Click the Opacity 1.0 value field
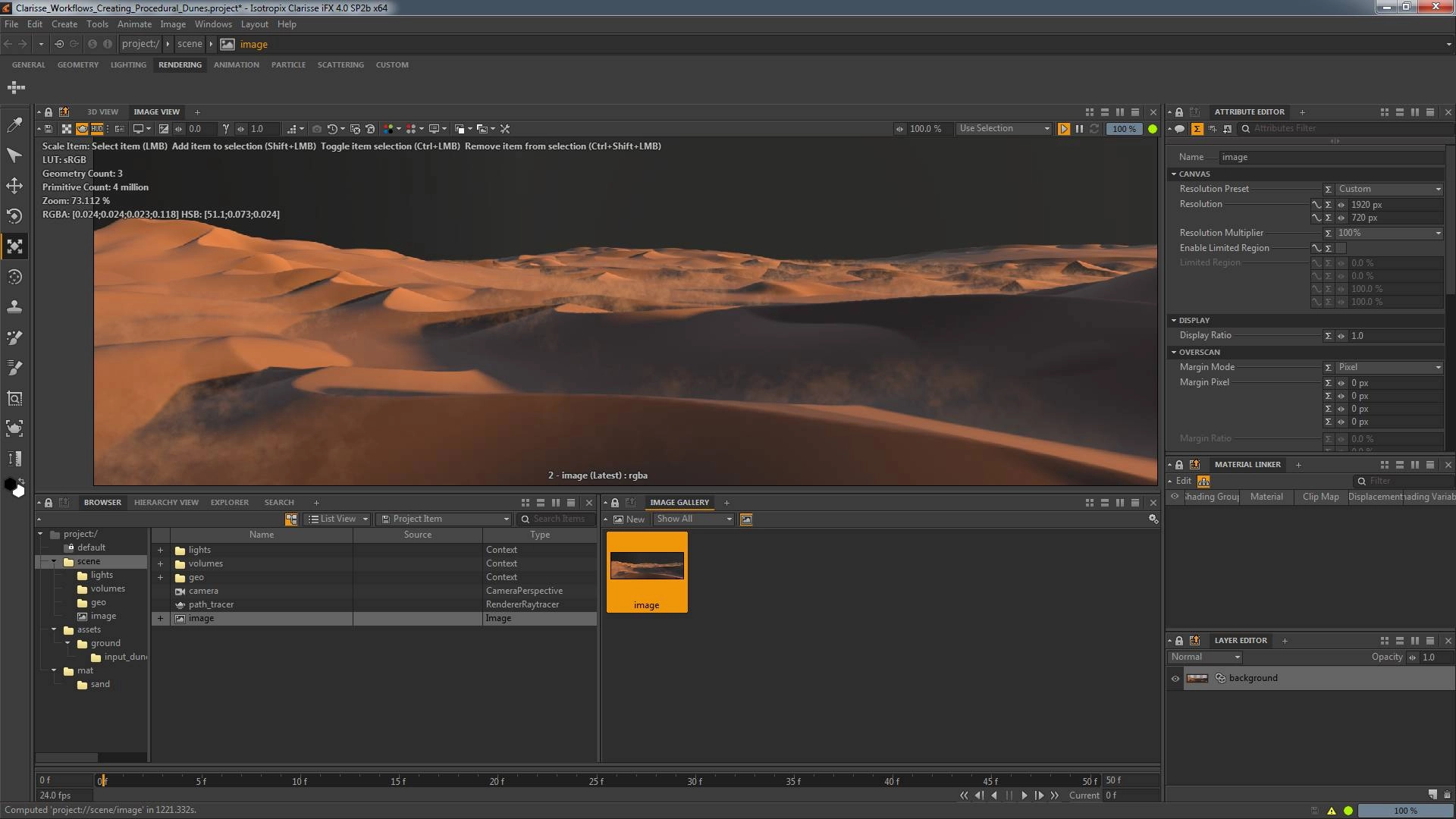The width and height of the screenshot is (1456, 819). pos(1438,657)
